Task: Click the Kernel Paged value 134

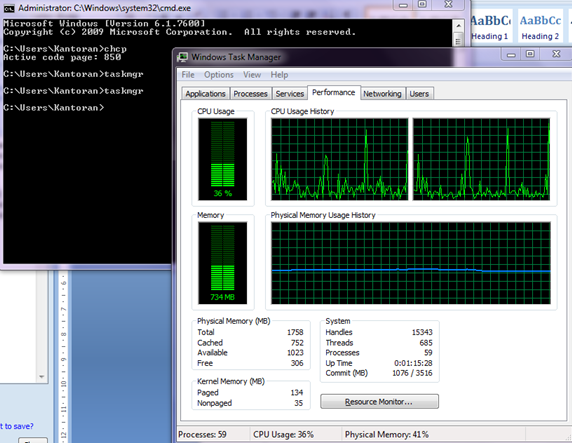Action: (x=297, y=392)
